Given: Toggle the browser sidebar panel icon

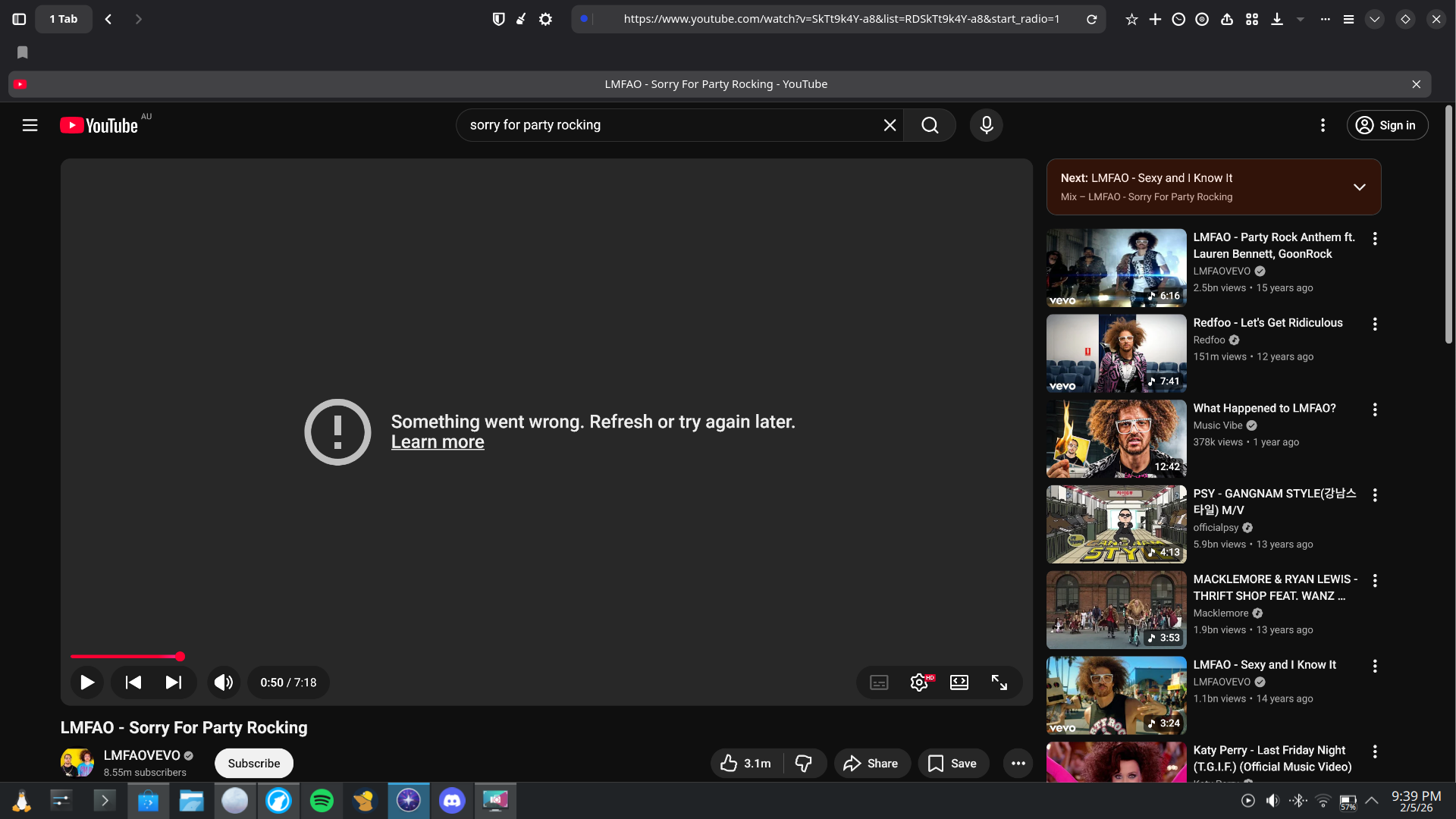Looking at the screenshot, I should 20,19.
